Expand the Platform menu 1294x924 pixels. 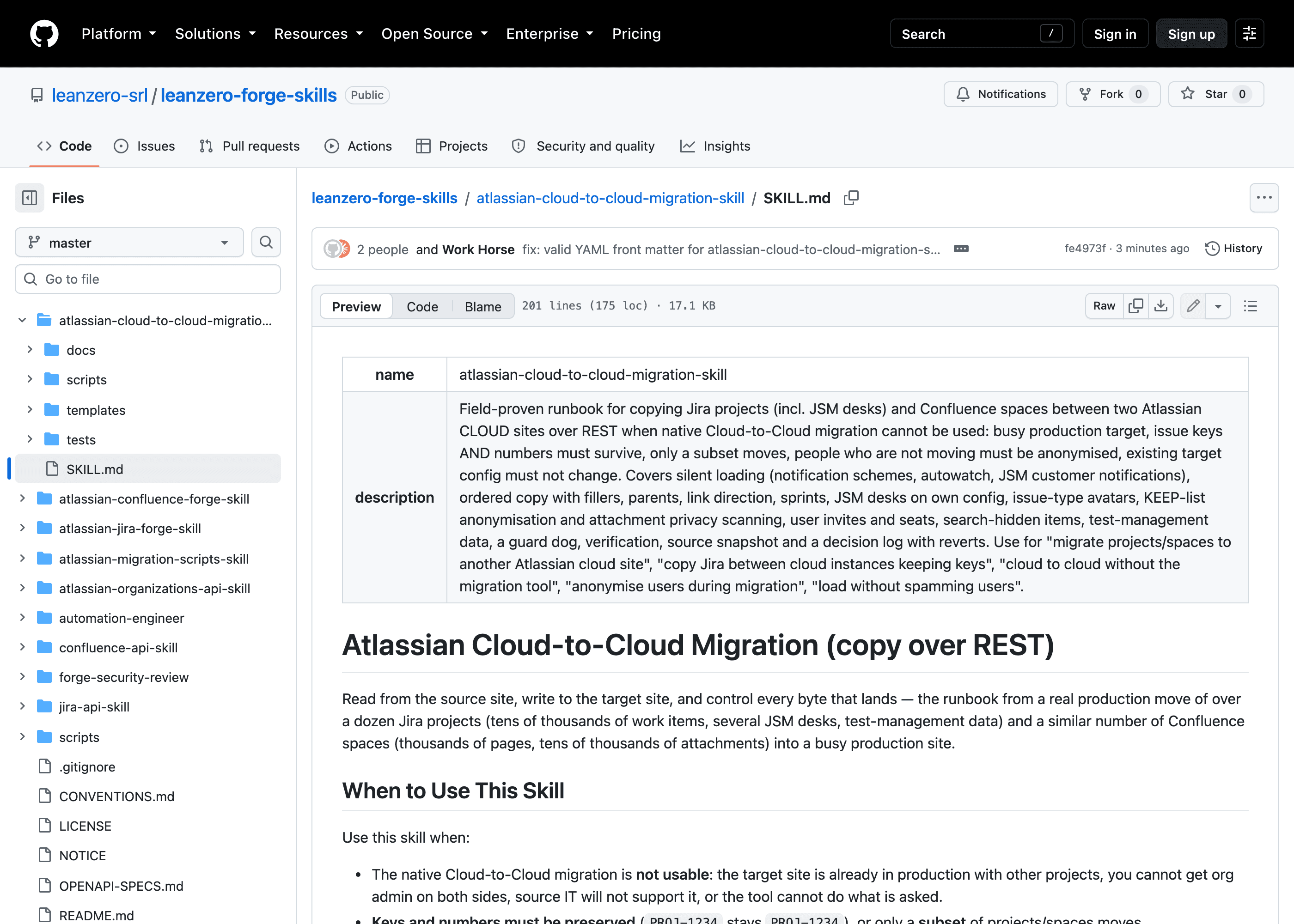tap(118, 34)
